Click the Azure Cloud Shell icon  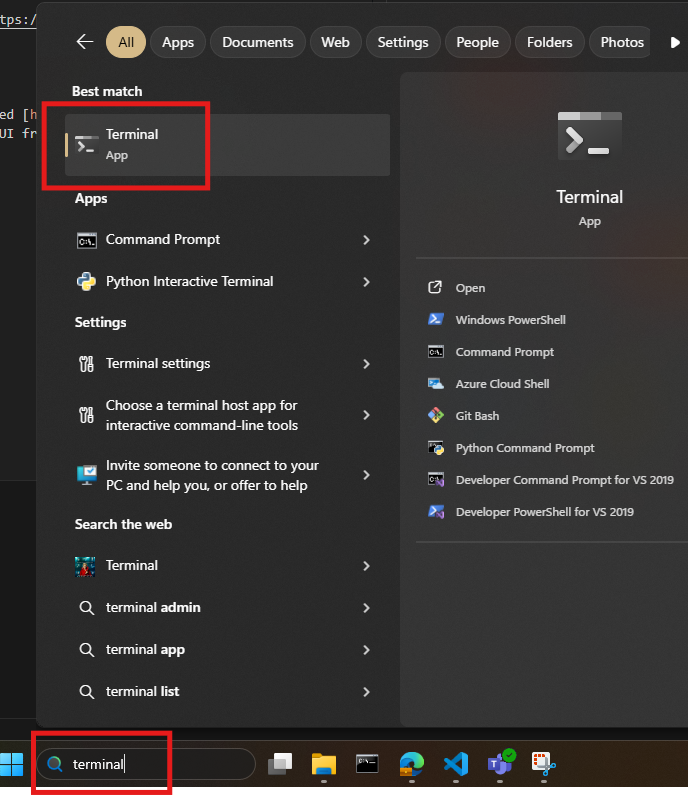[436, 383]
